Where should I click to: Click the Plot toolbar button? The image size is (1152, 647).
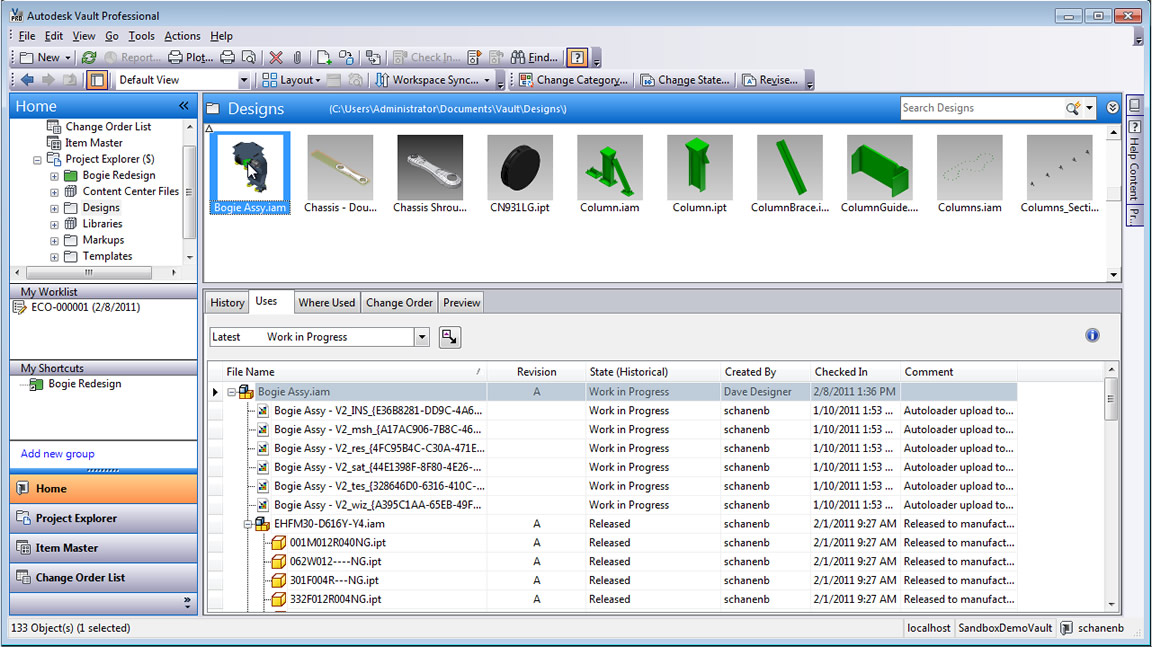click(x=191, y=57)
